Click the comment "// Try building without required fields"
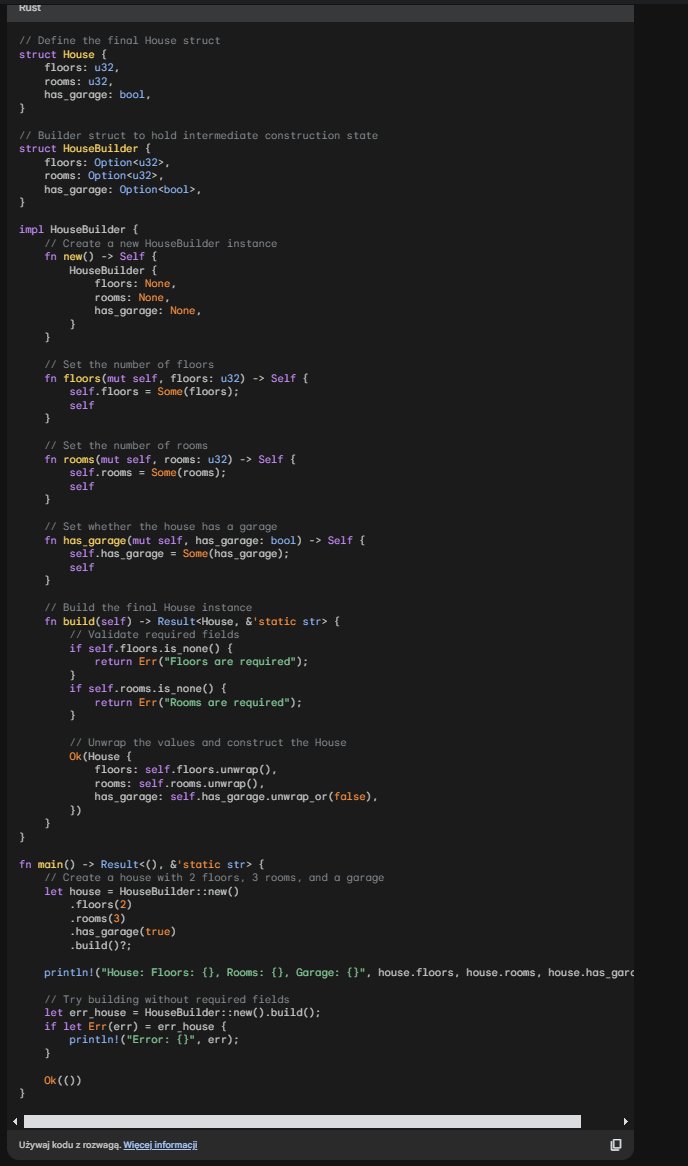The height and width of the screenshot is (1166, 688). point(167,999)
